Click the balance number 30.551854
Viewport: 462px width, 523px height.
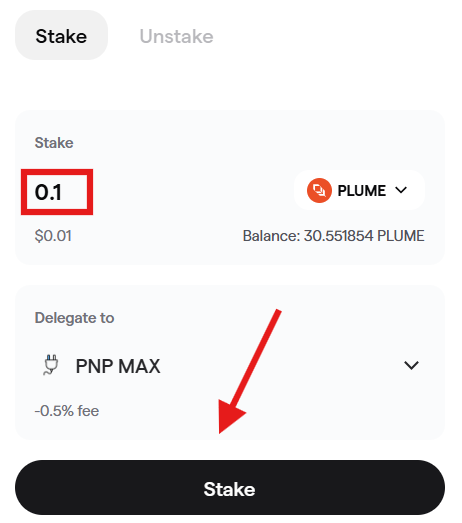[x=339, y=236]
